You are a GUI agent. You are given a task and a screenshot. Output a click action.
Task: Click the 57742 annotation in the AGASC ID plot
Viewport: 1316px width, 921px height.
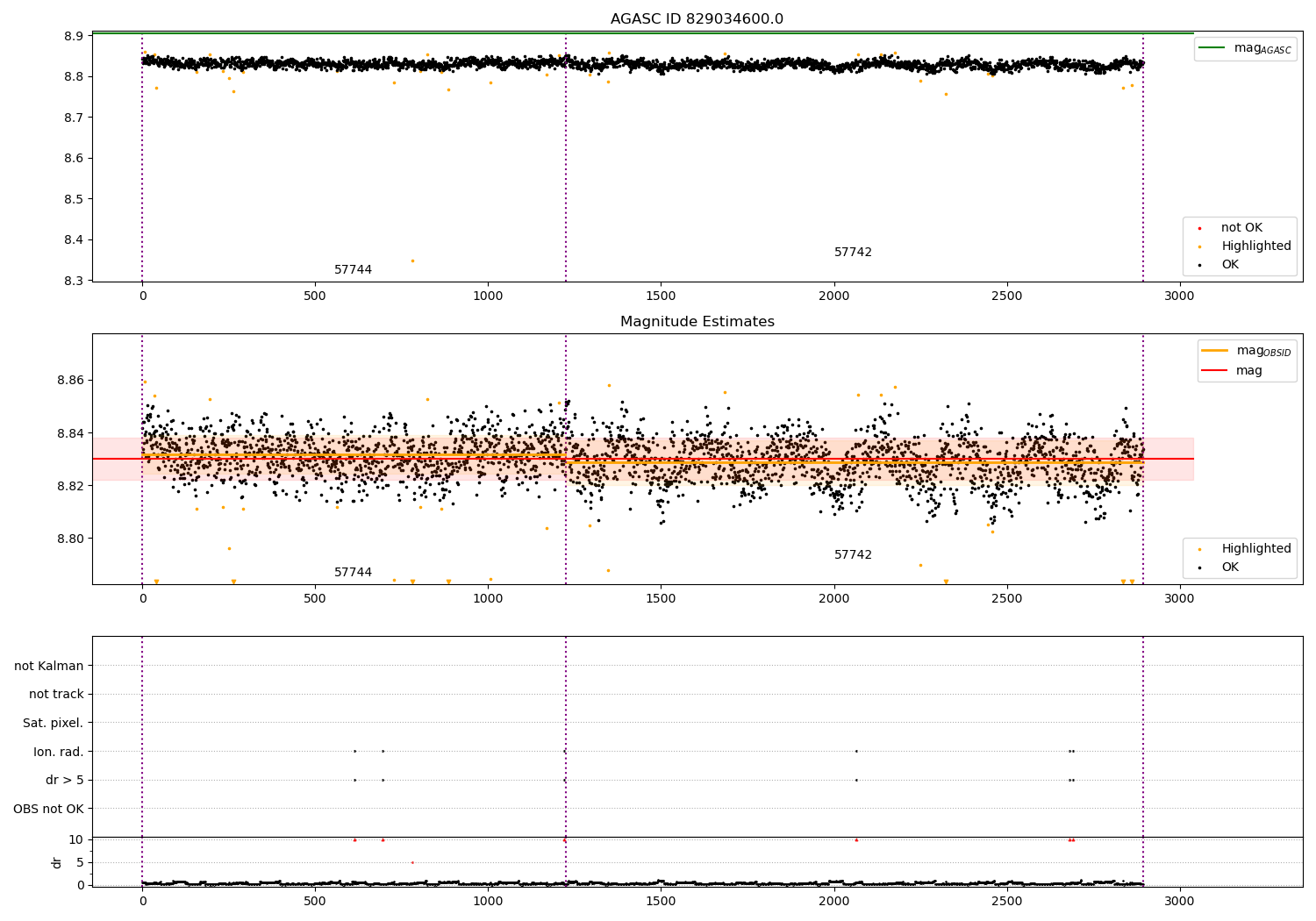[x=853, y=253]
